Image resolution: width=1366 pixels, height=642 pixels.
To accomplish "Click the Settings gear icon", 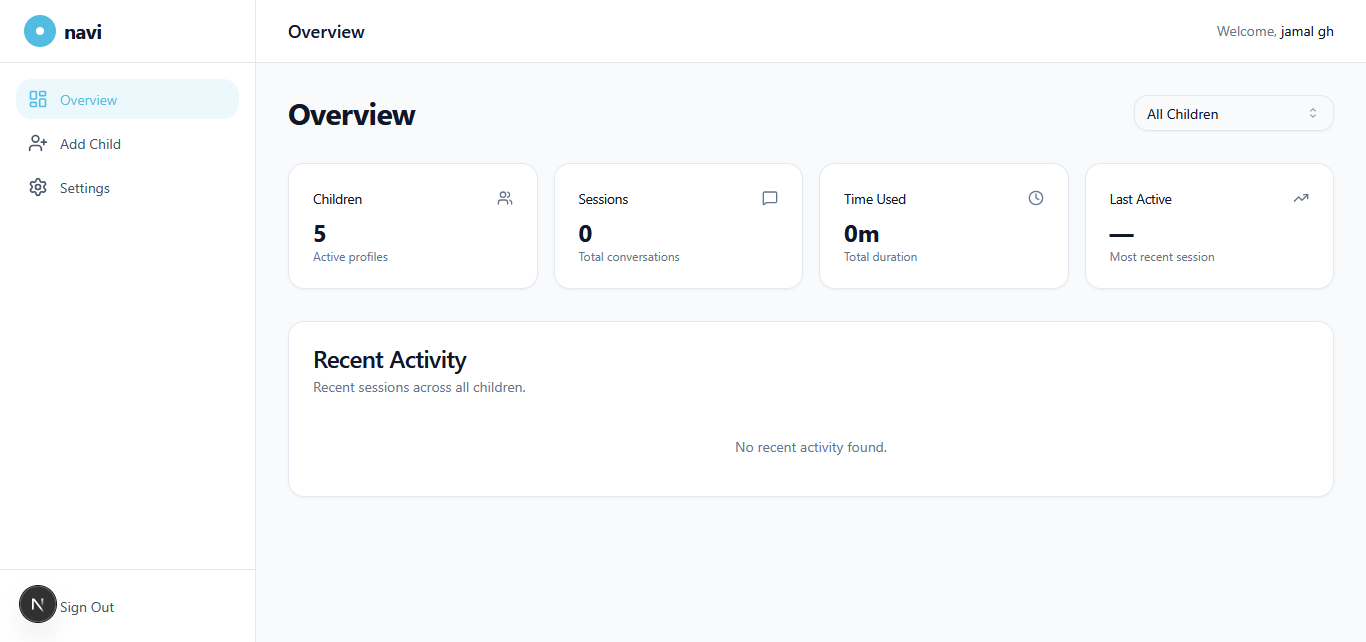I will coord(38,187).
